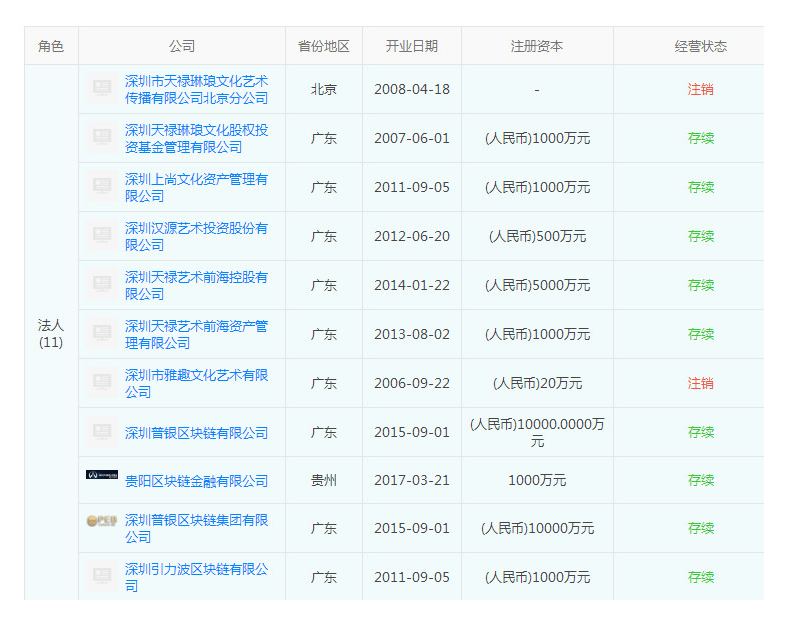798x624 pixels.
Task: Click logo icon beside 深圳普银区块链集团有限公司
Action: coord(101,520)
